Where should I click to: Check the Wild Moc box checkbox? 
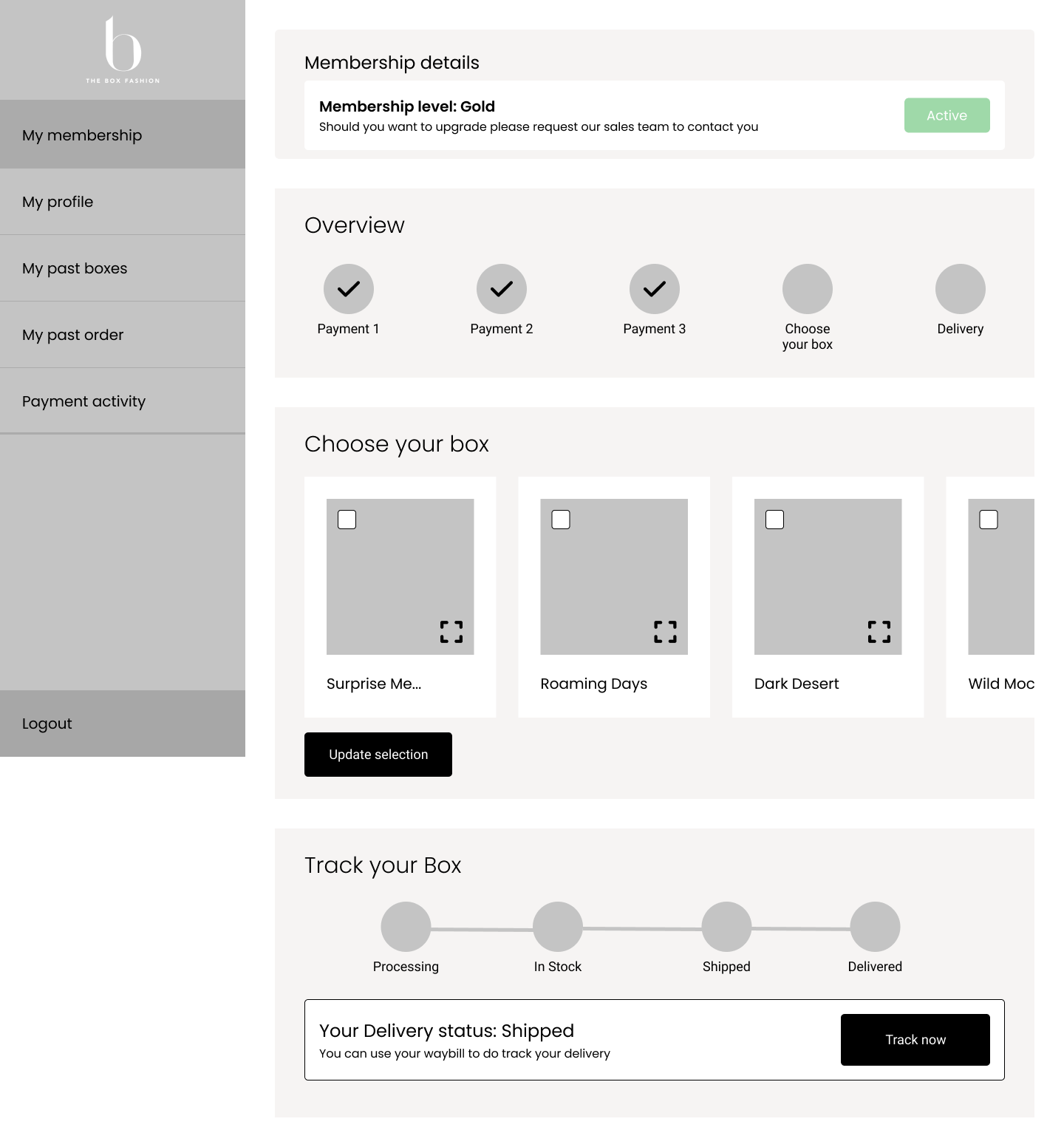pyautogui.click(x=988, y=520)
